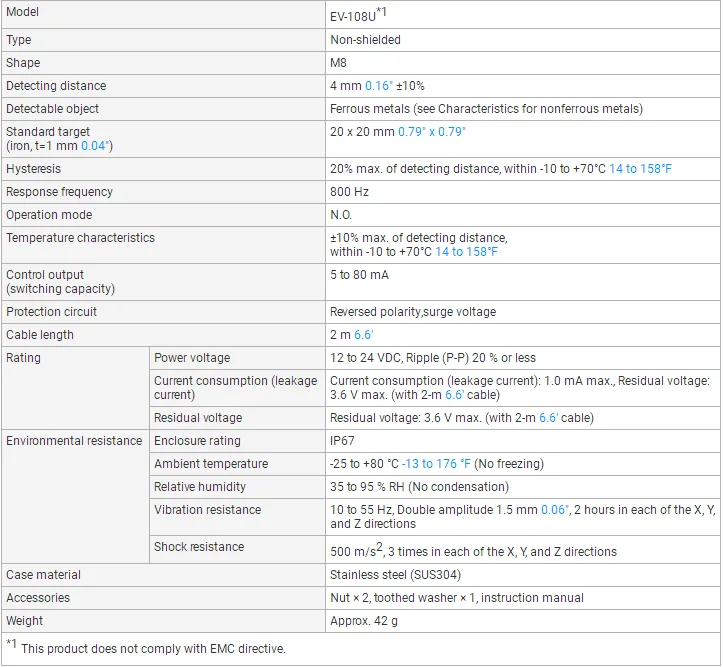Image resolution: width=723 pixels, height=667 pixels.
Task: Click the Reversed polarity, surge voltage text
Action: (x=412, y=312)
